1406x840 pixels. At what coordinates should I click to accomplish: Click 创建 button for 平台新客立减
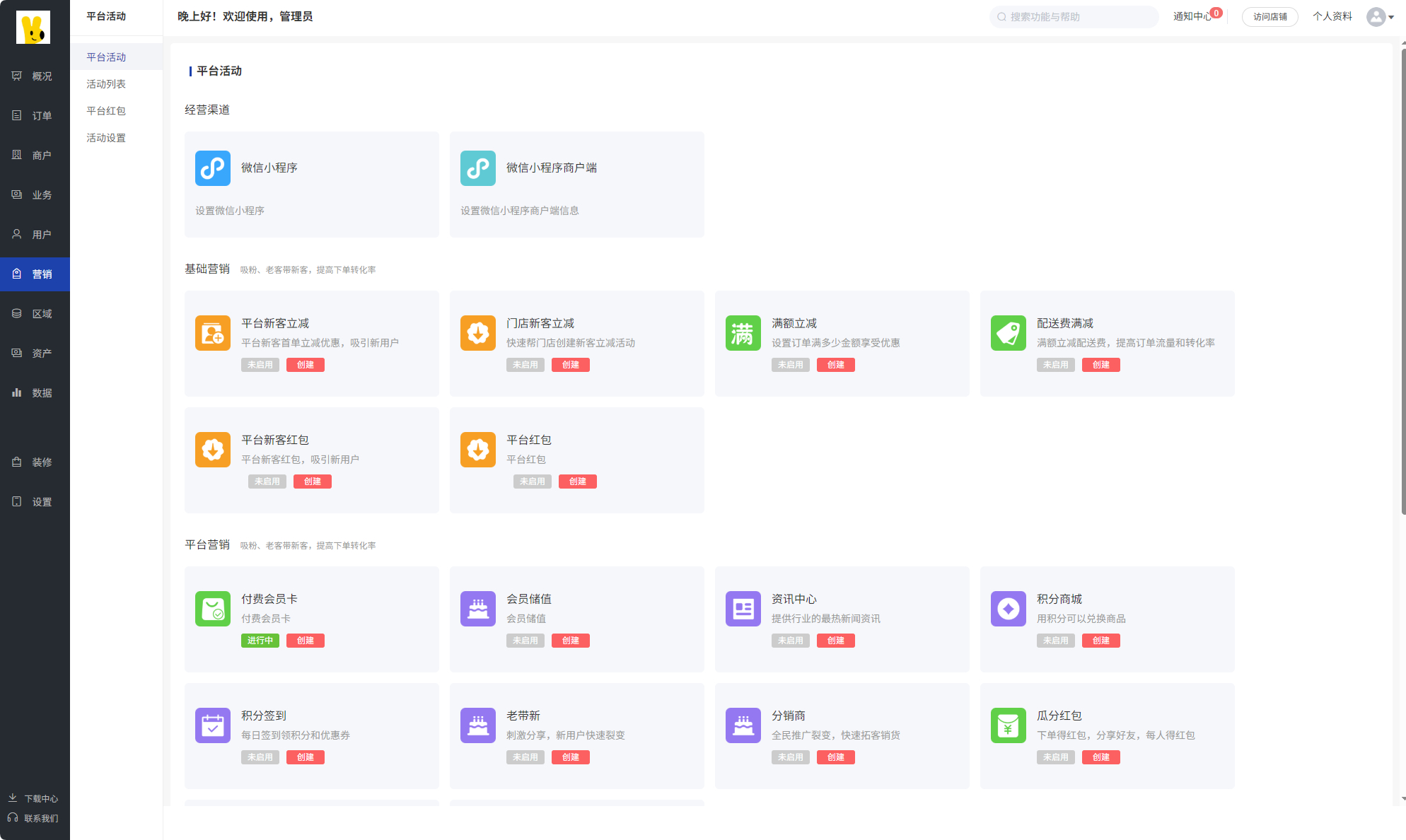305,365
